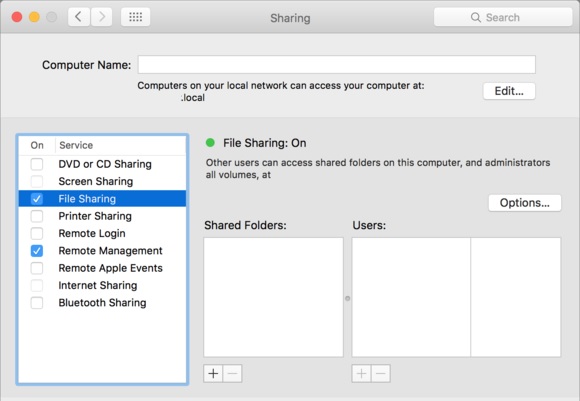Click the On column header

coord(37,145)
